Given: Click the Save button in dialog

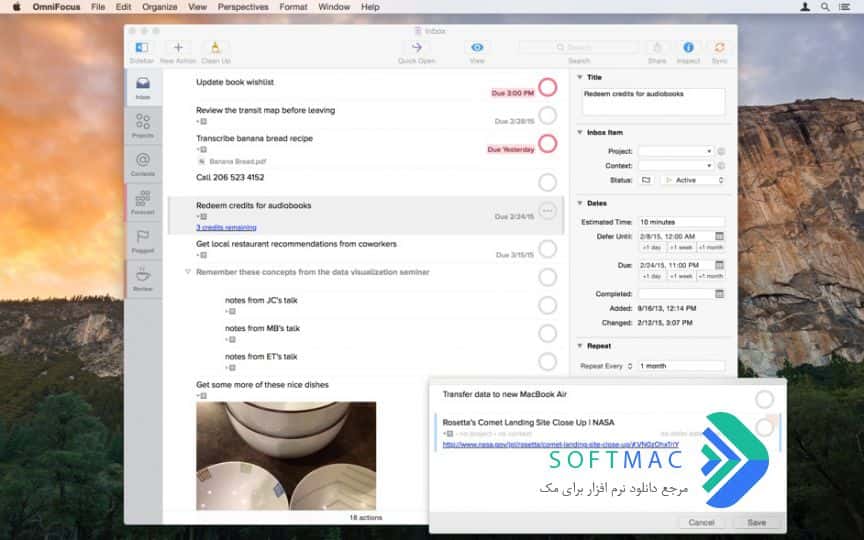Looking at the screenshot, I should pos(757,522).
